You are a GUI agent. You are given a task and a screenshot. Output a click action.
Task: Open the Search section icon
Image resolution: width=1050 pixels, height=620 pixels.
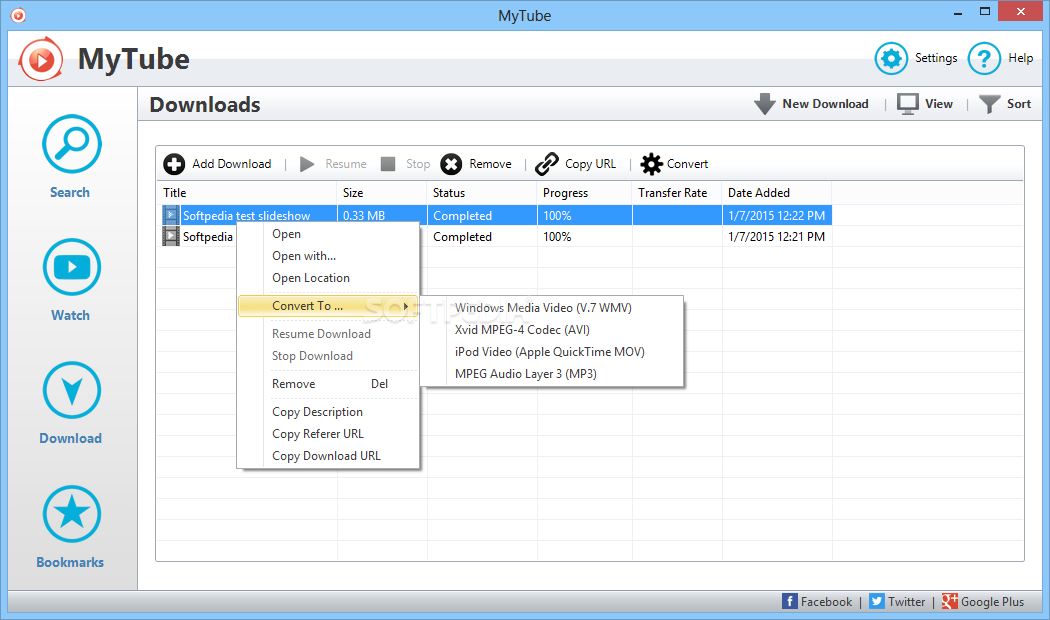[72, 144]
